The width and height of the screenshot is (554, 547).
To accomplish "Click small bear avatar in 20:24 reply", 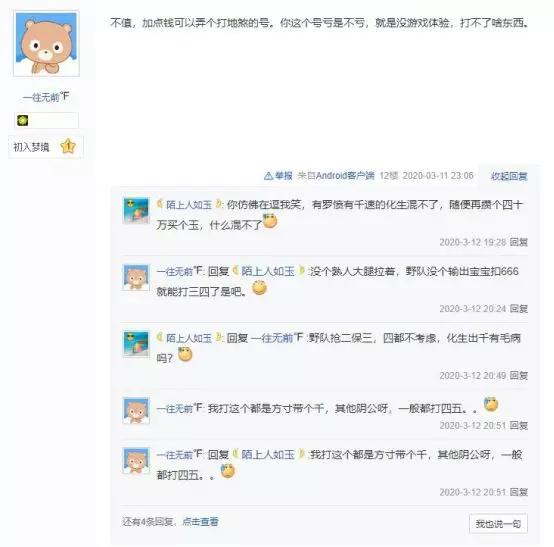I will tap(136, 277).
